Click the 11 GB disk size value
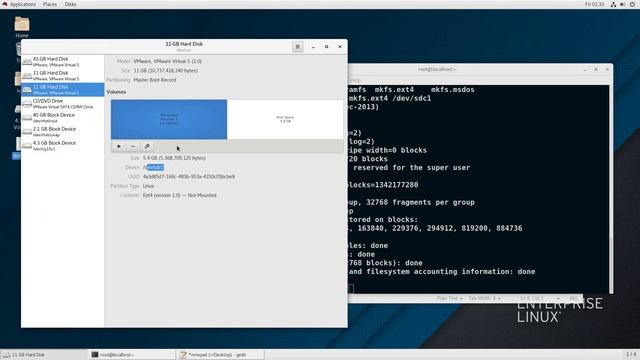This screenshot has height=360, width=640. pos(165,71)
